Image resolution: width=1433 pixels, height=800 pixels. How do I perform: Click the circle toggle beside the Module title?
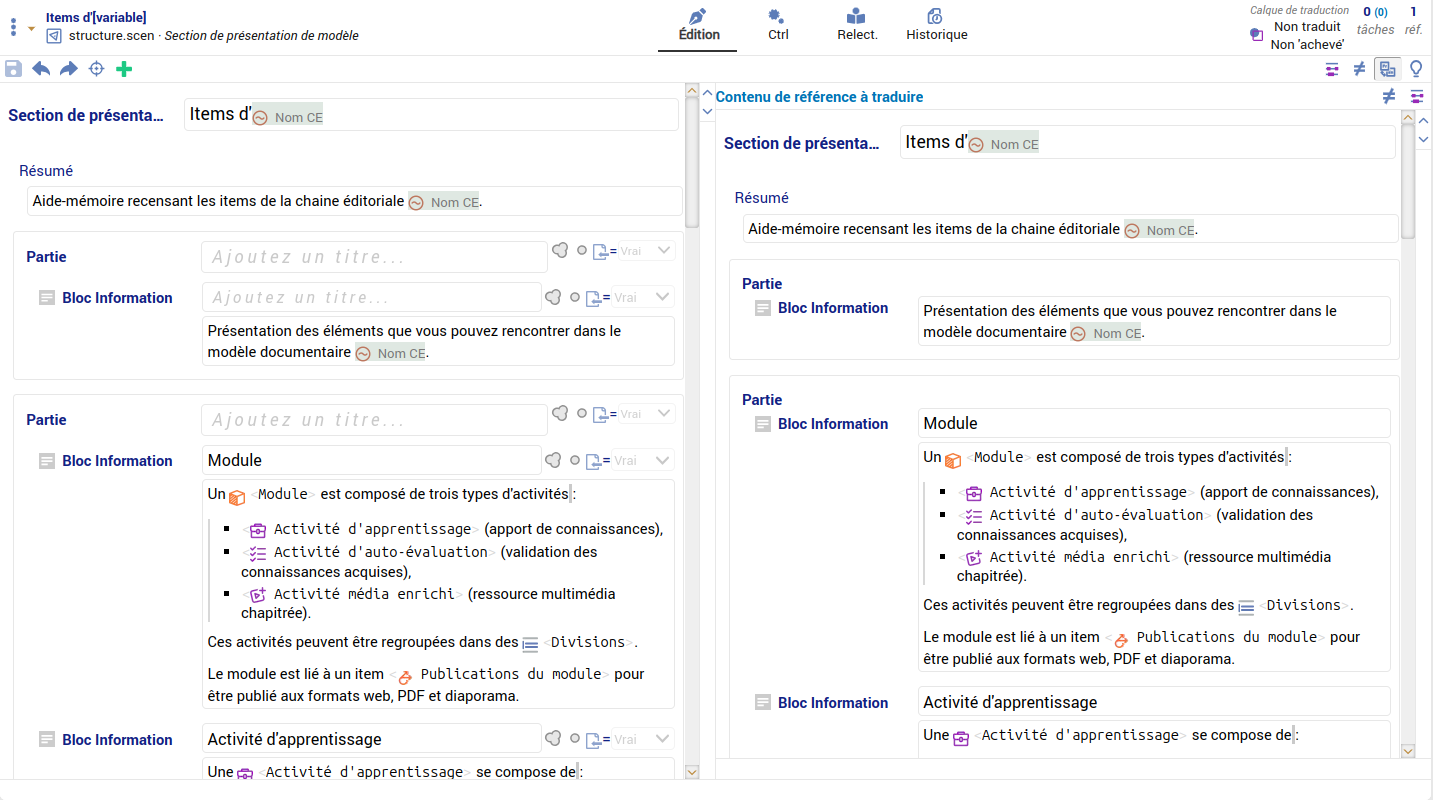575,461
